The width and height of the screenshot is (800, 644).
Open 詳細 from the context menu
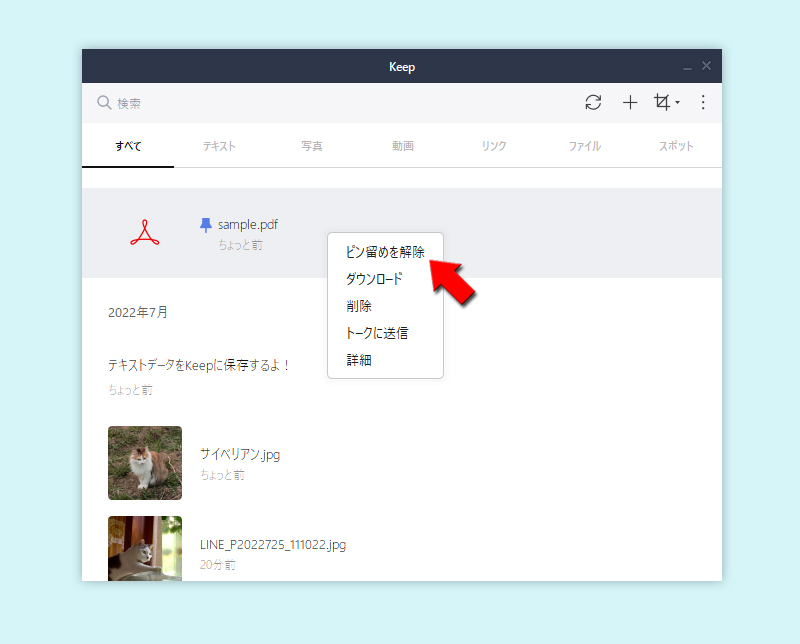click(x=358, y=360)
